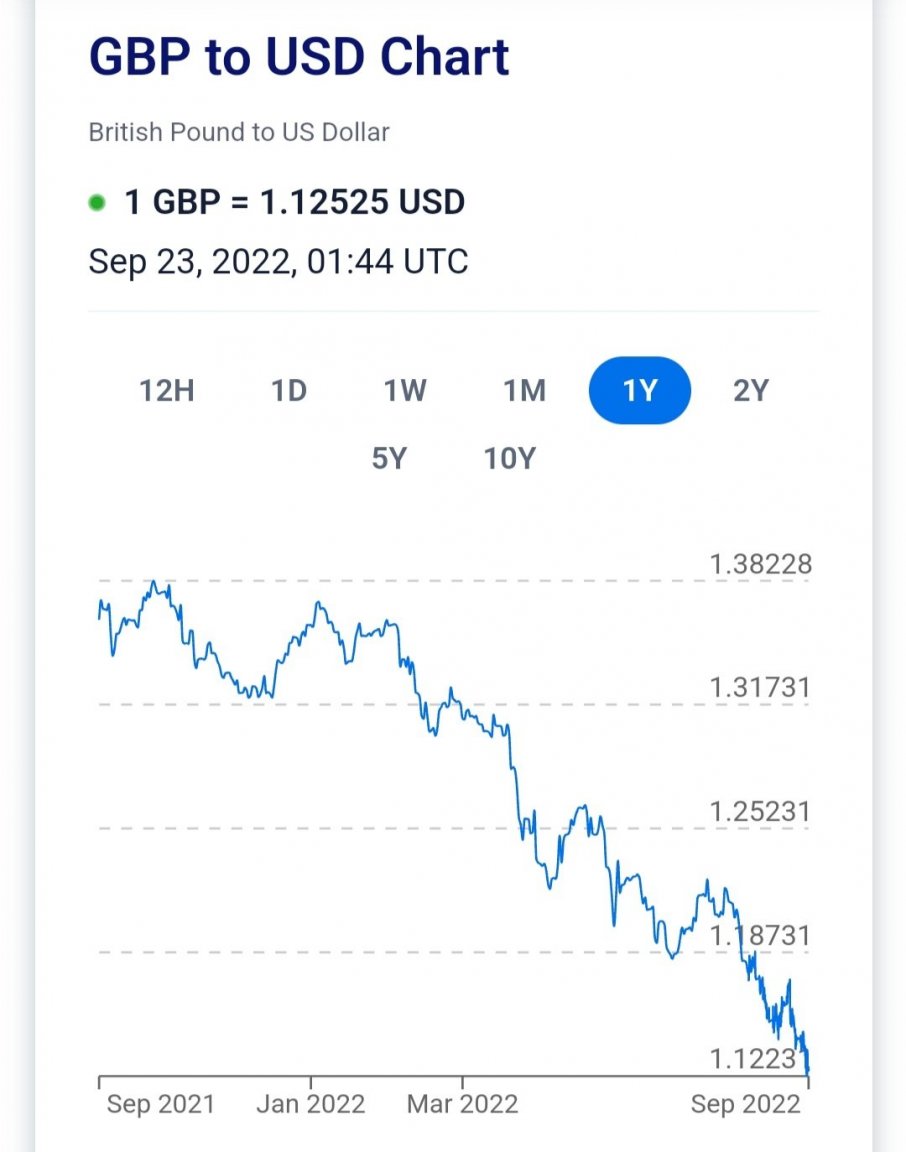This screenshot has width=906, height=1152.
Task: Click the Sep 2022 x-axis marker
Action: (745, 1104)
